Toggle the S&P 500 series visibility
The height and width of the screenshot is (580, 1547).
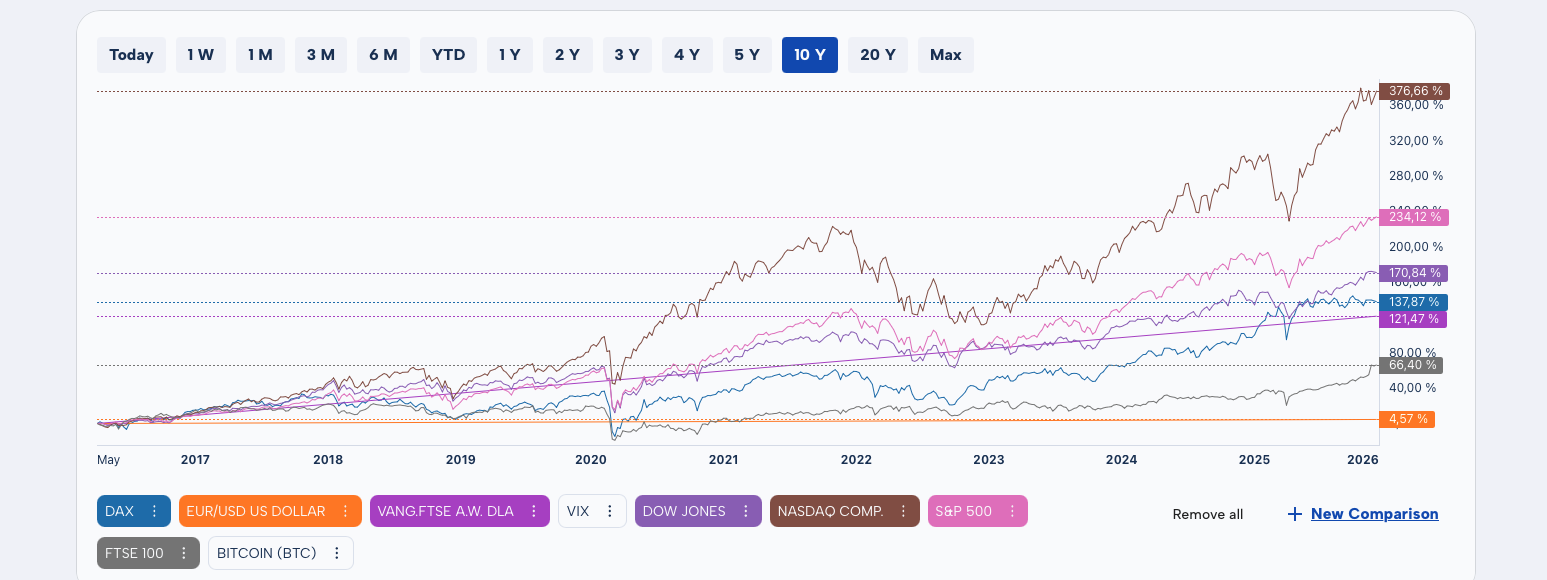click(x=965, y=511)
